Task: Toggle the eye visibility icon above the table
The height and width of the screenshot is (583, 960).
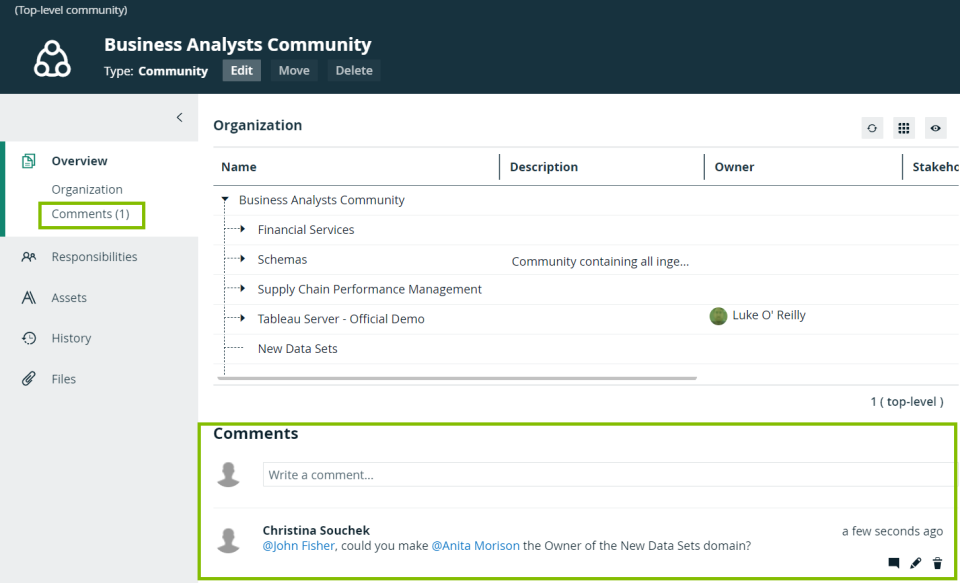Action: pyautogui.click(x=935, y=128)
